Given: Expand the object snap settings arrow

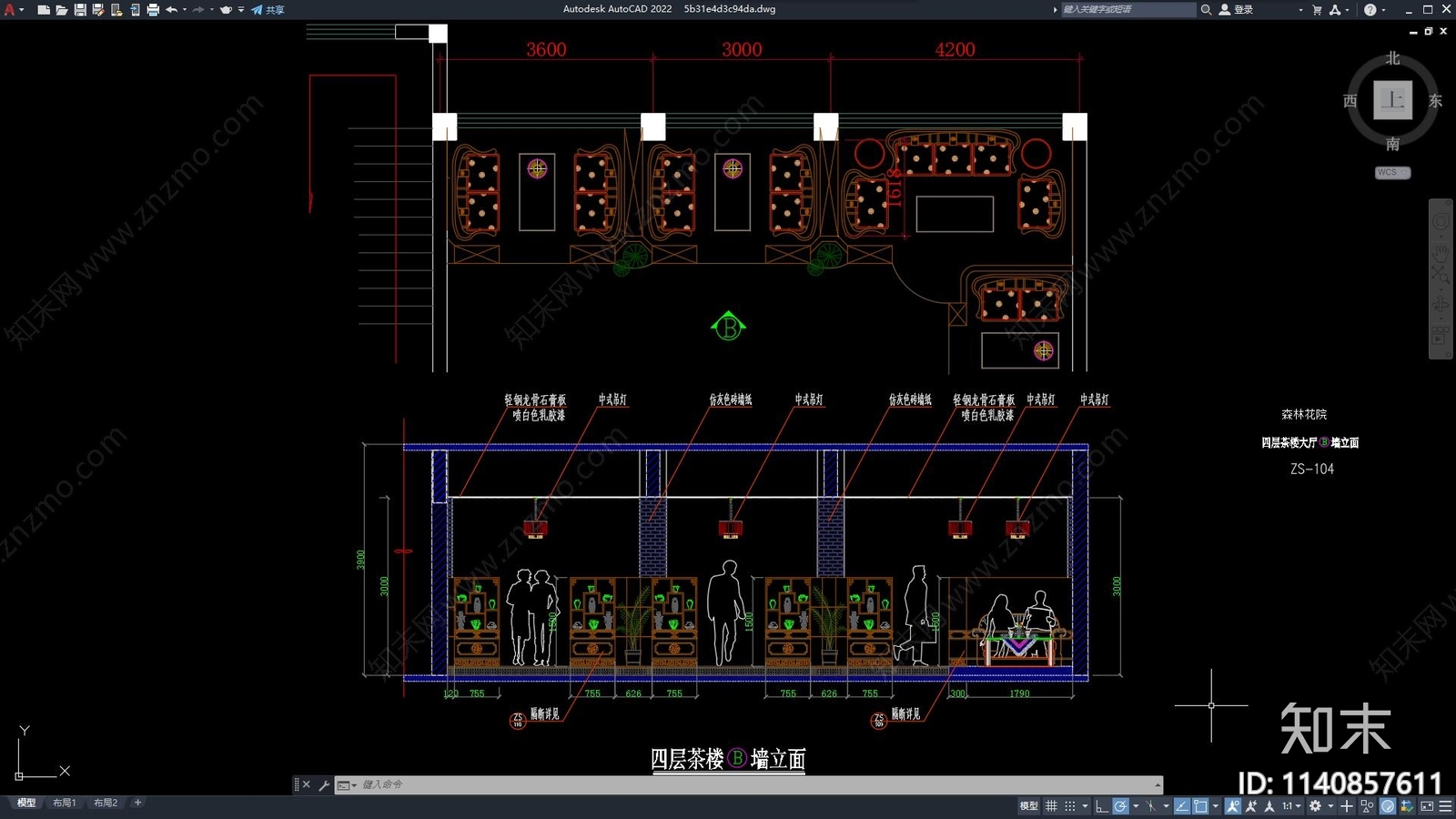Looking at the screenshot, I should coord(1216,806).
